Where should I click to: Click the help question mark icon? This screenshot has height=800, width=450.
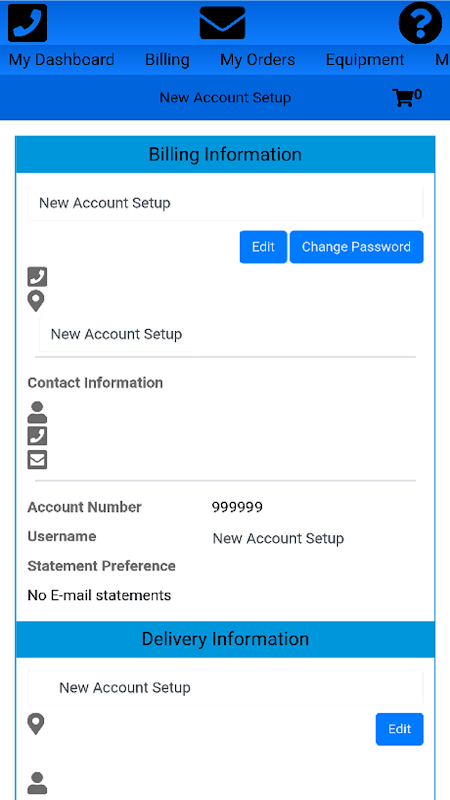[420, 23]
